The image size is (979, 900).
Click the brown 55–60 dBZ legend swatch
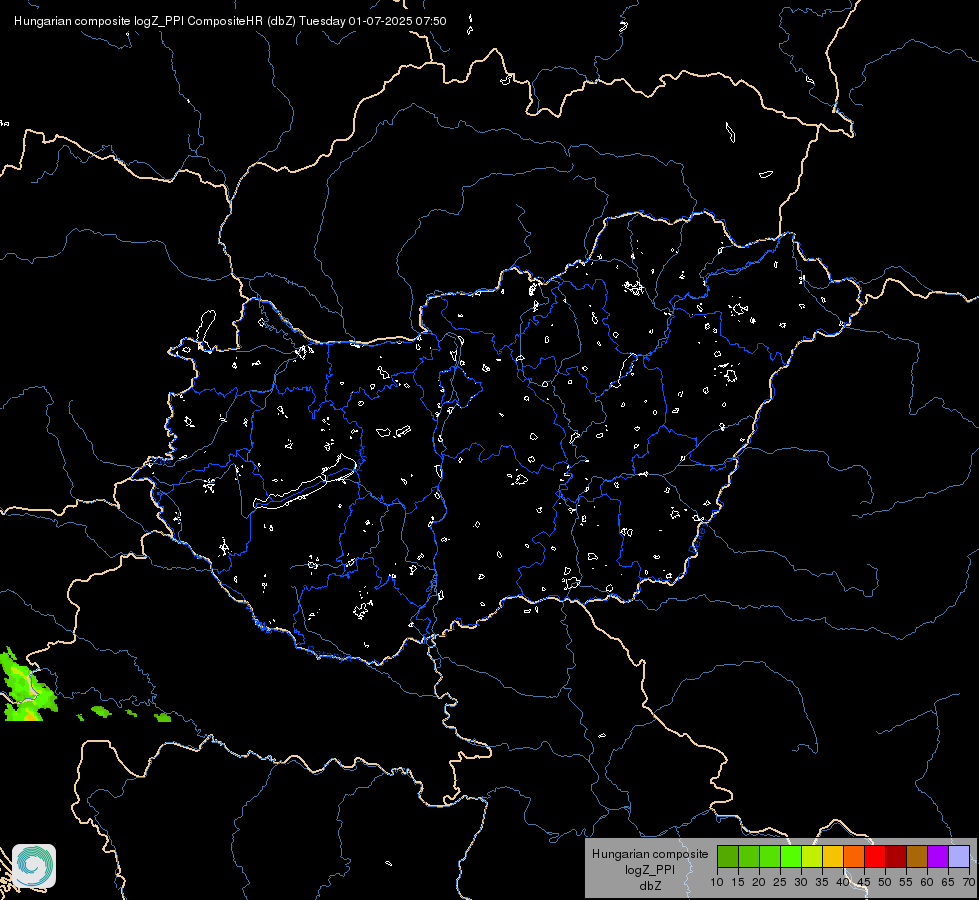pyautogui.click(x=917, y=856)
